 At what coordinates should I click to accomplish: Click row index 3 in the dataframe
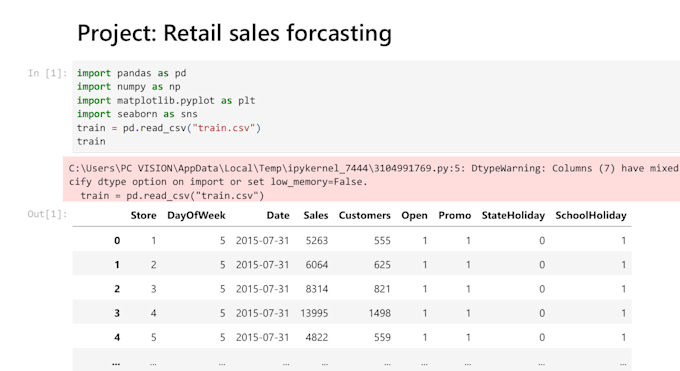pyautogui.click(x=117, y=313)
